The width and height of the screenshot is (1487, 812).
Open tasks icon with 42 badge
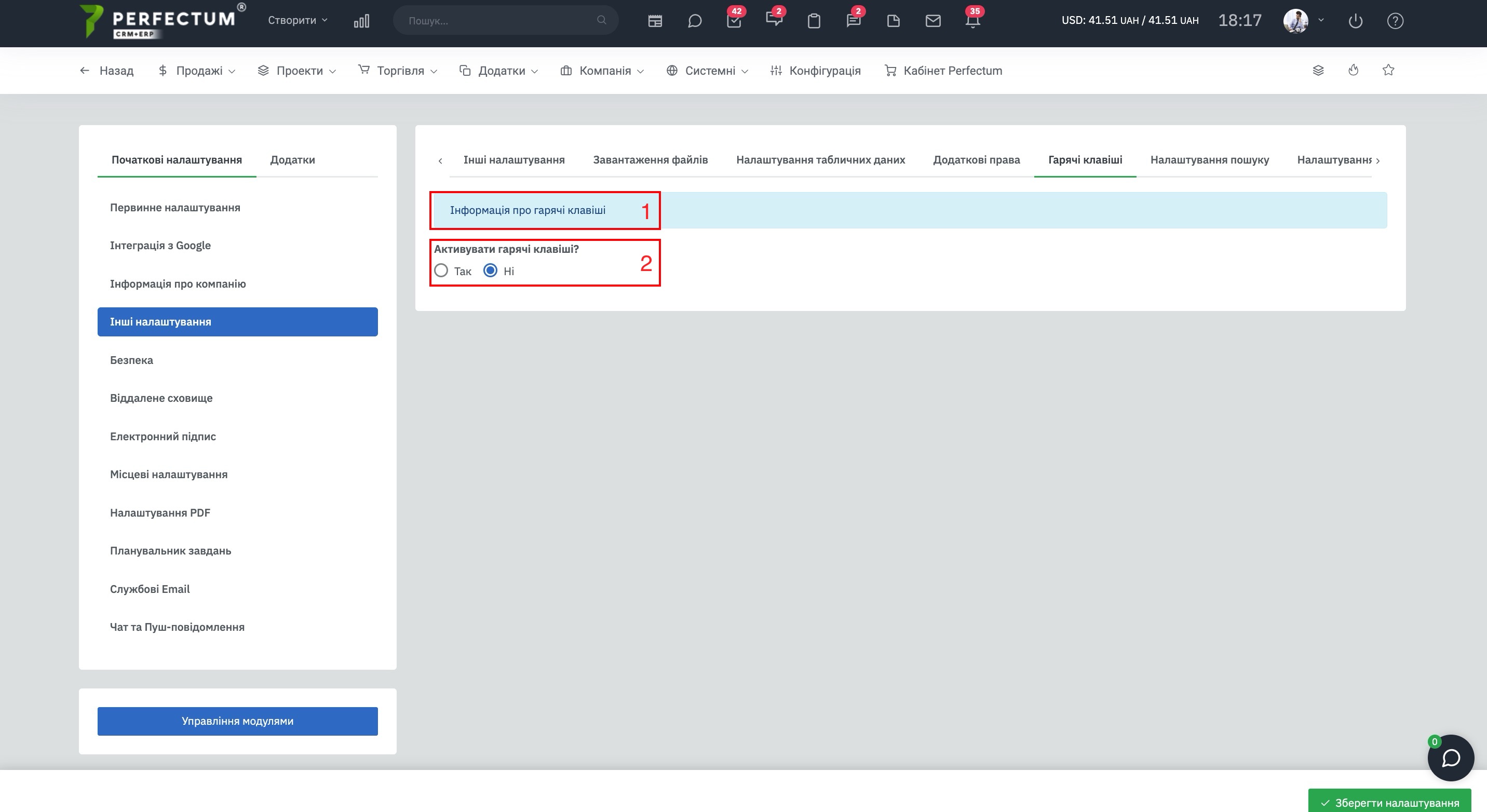[734, 20]
